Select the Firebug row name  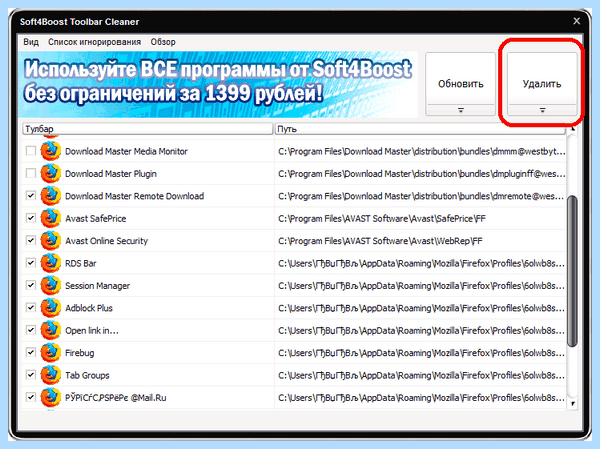(x=80, y=353)
